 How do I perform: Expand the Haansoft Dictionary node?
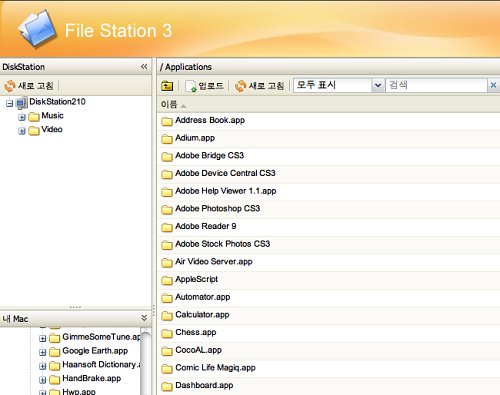pyautogui.click(x=43, y=366)
